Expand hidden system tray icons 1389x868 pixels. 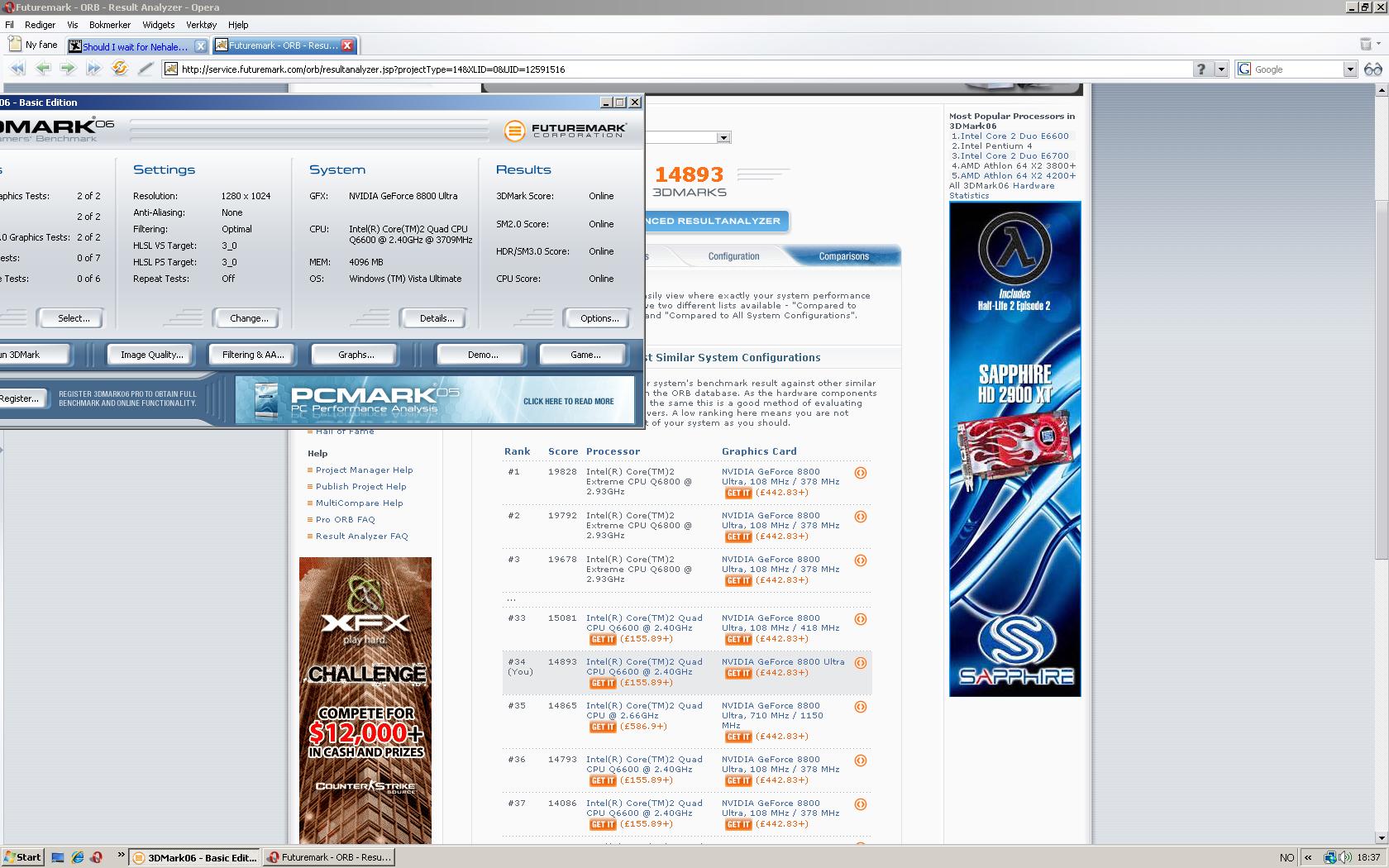1308,857
